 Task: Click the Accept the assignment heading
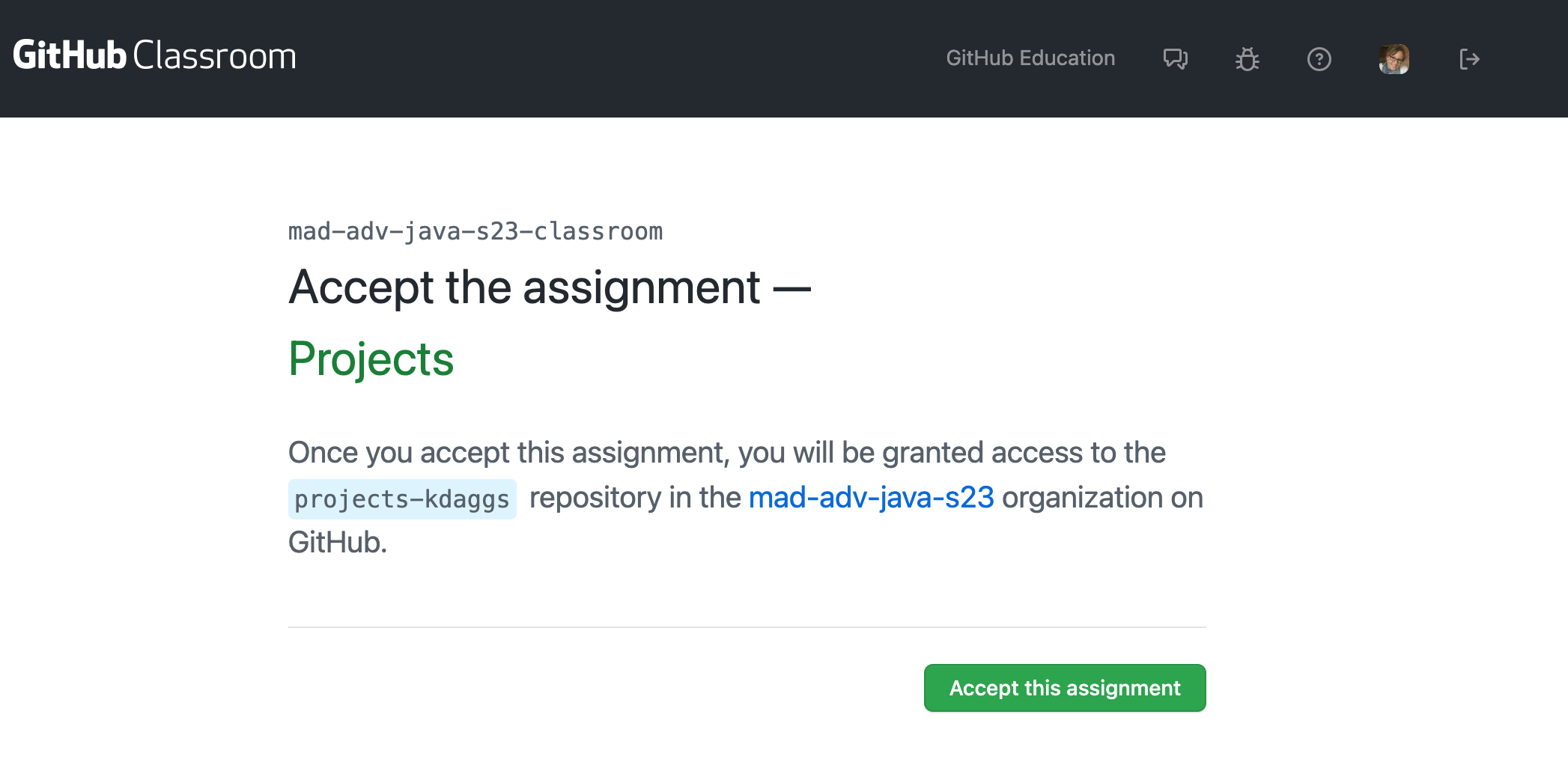coord(550,287)
